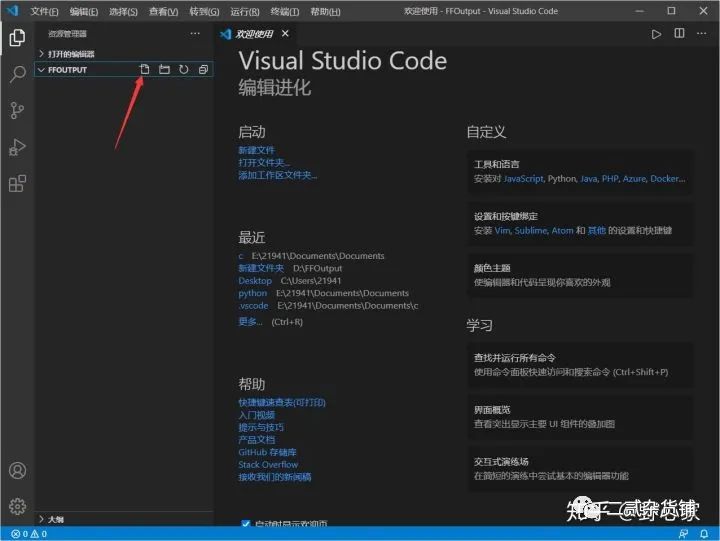Click the New File icon in FFOUTPUT header
Screen dimensions: 720x541
click(145, 69)
